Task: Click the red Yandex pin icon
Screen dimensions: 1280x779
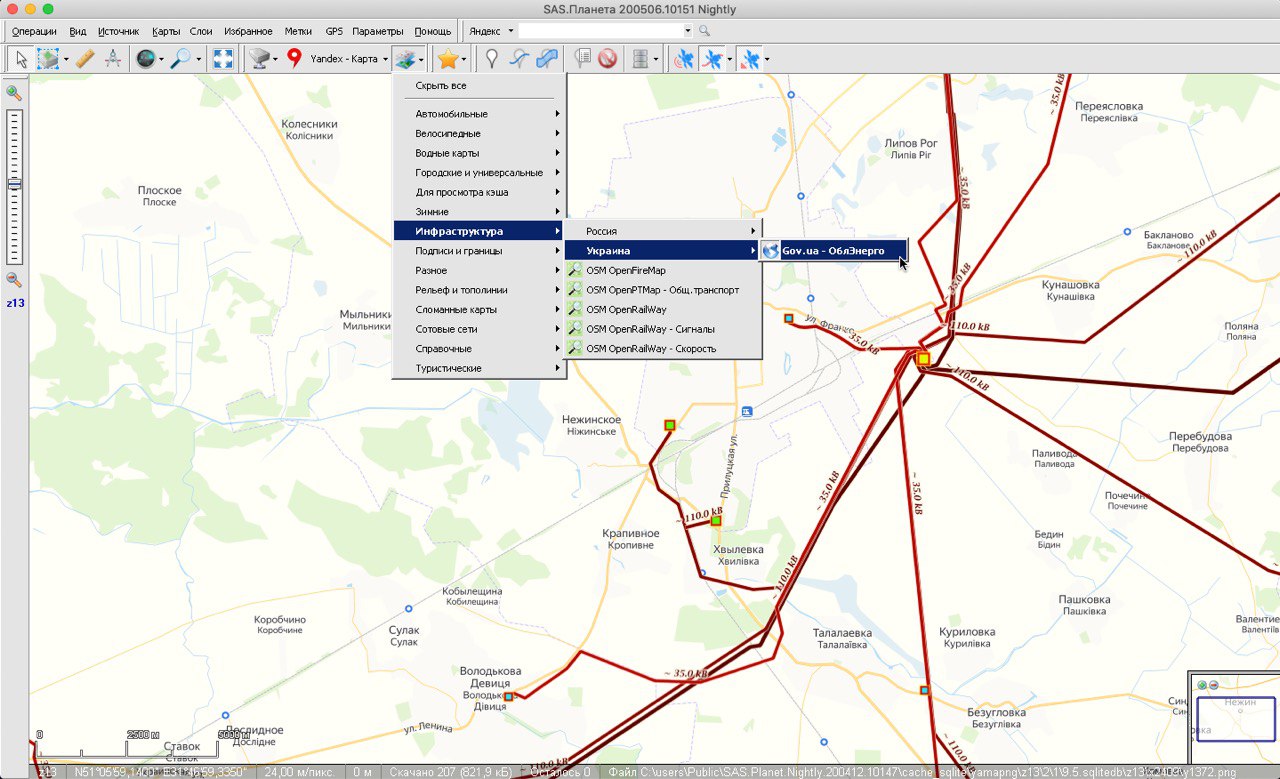Action: pyautogui.click(x=294, y=59)
